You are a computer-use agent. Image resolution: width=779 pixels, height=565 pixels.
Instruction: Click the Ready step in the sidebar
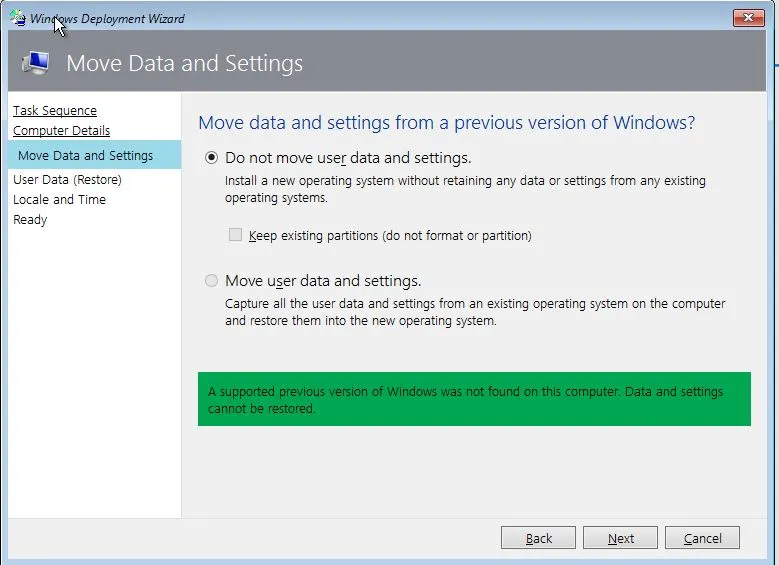point(30,220)
